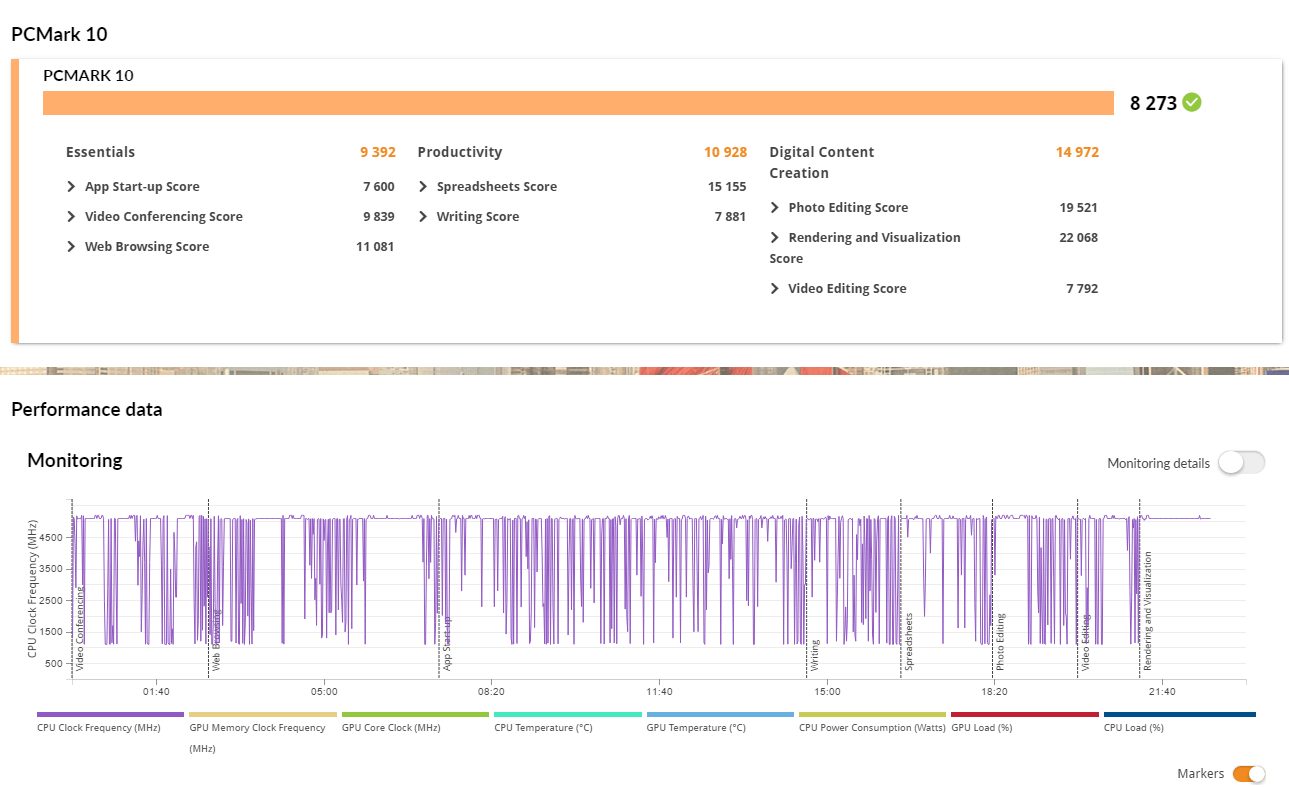This screenshot has height=787, width=1289.
Task: Click the overall score 8 273
Action: point(1153,103)
